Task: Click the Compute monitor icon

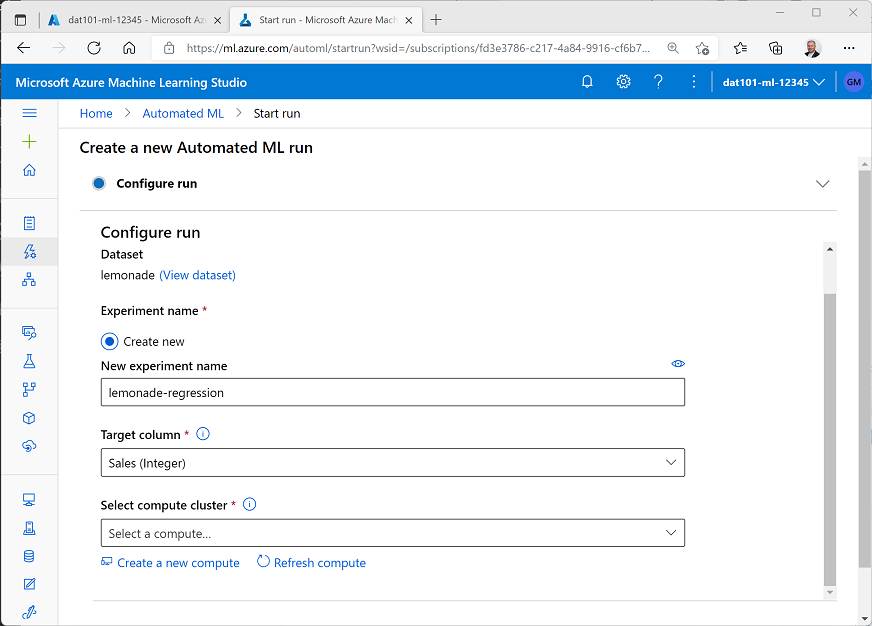Action: pyautogui.click(x=29, y=498)
